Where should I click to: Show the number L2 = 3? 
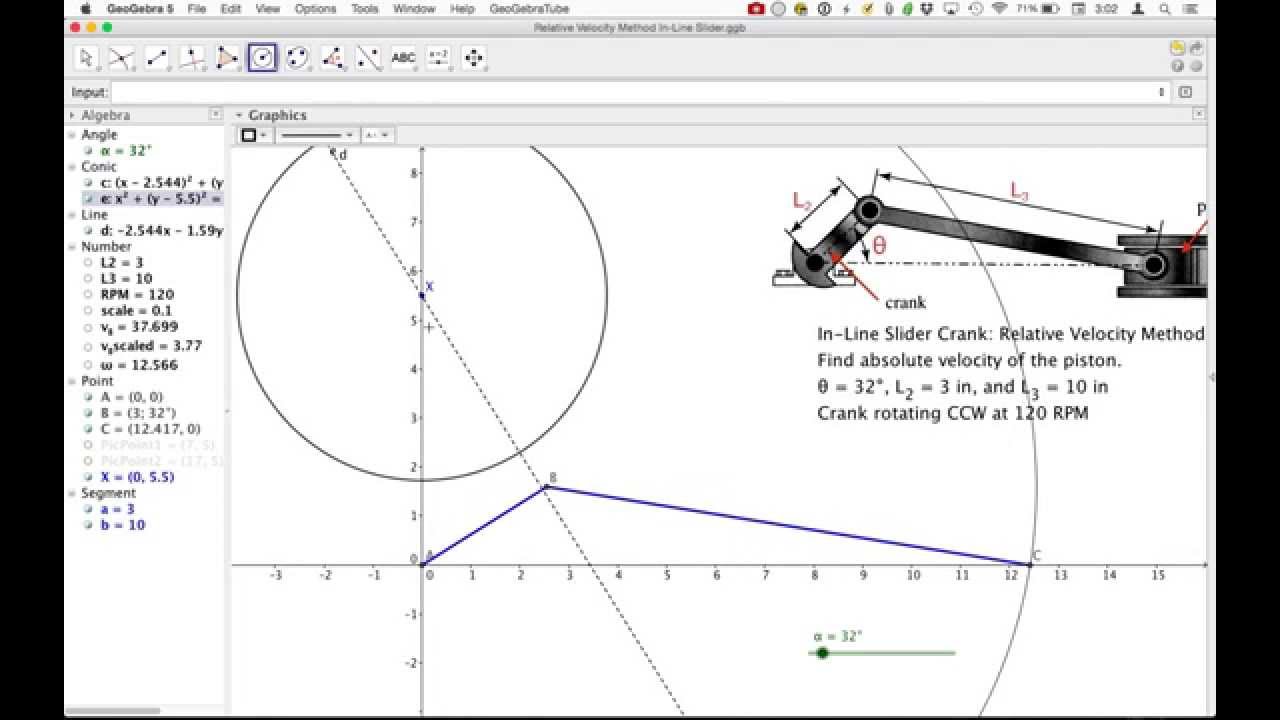[88, 263]
